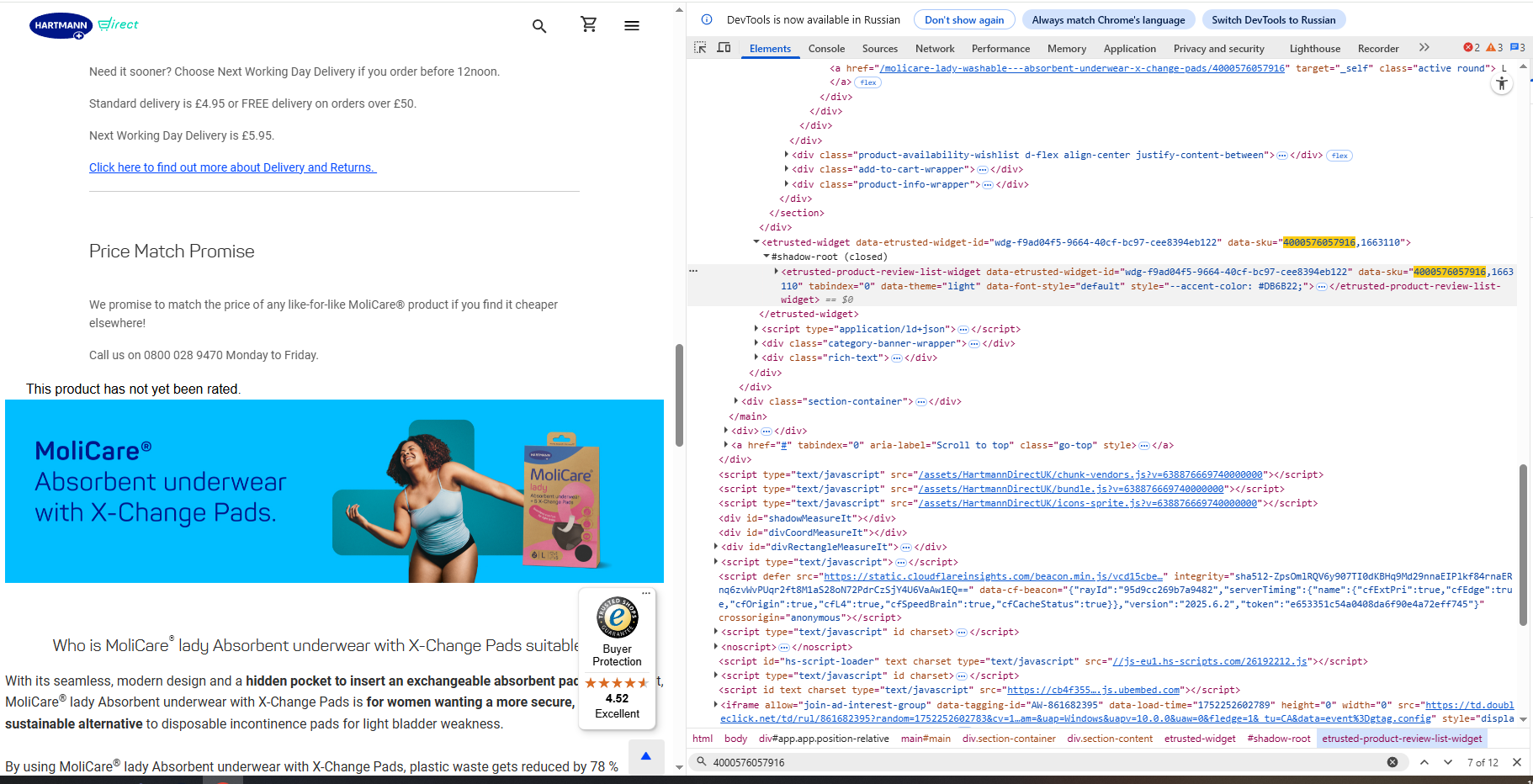Open the Memory tab
The image size is (1533, 784).
point(1067,49)
